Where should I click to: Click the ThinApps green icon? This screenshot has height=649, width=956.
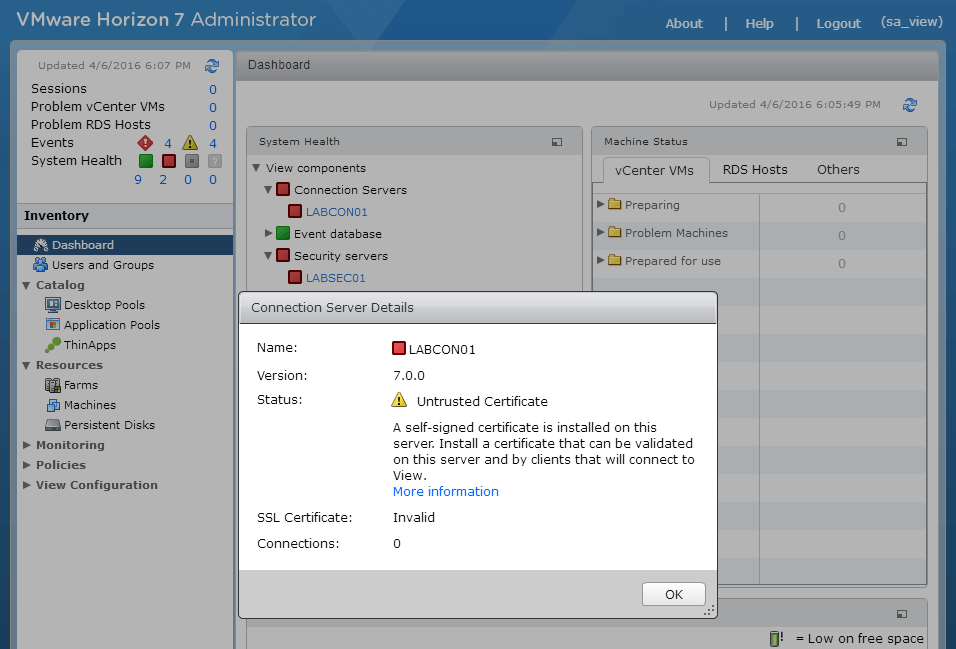click(x=53, y=345)
